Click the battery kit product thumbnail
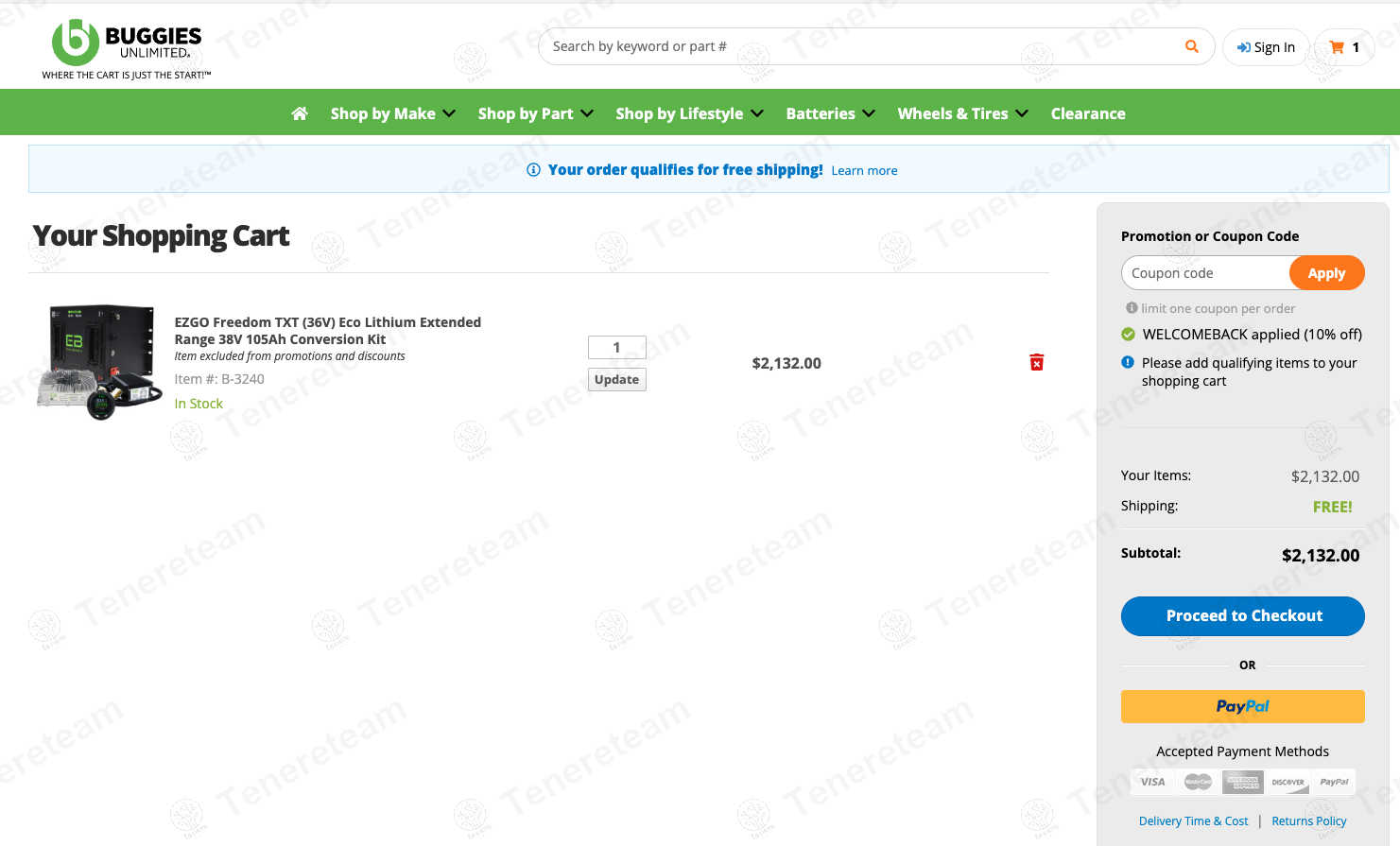Image resolution: width=1400 pixels, height=846 pixels. tap(98, 362)
